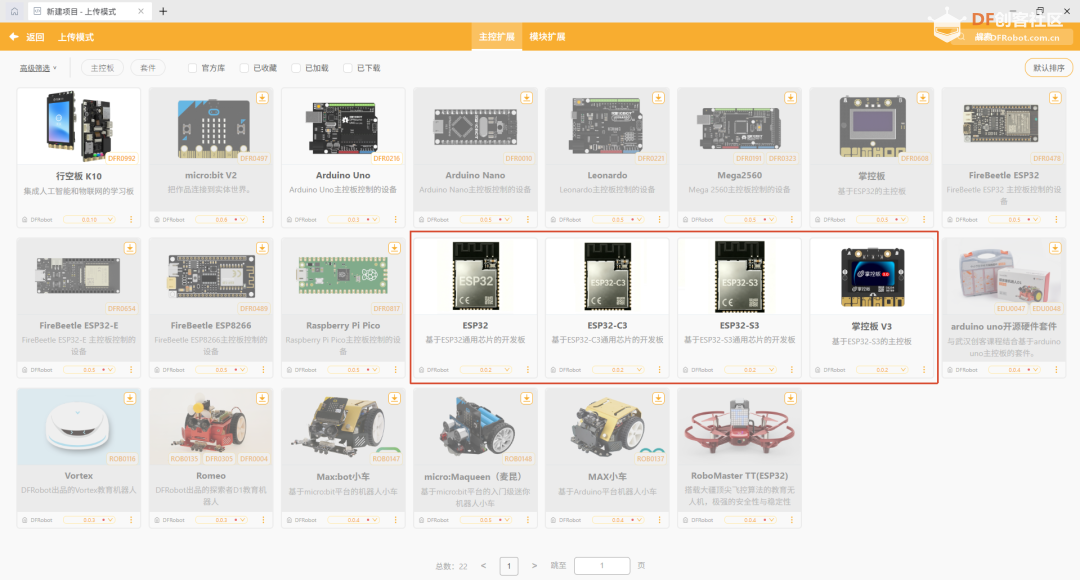Screen dimensions: 1080x580
Task: Select the Arduino Uno board thumbnail
Action: 343,127
